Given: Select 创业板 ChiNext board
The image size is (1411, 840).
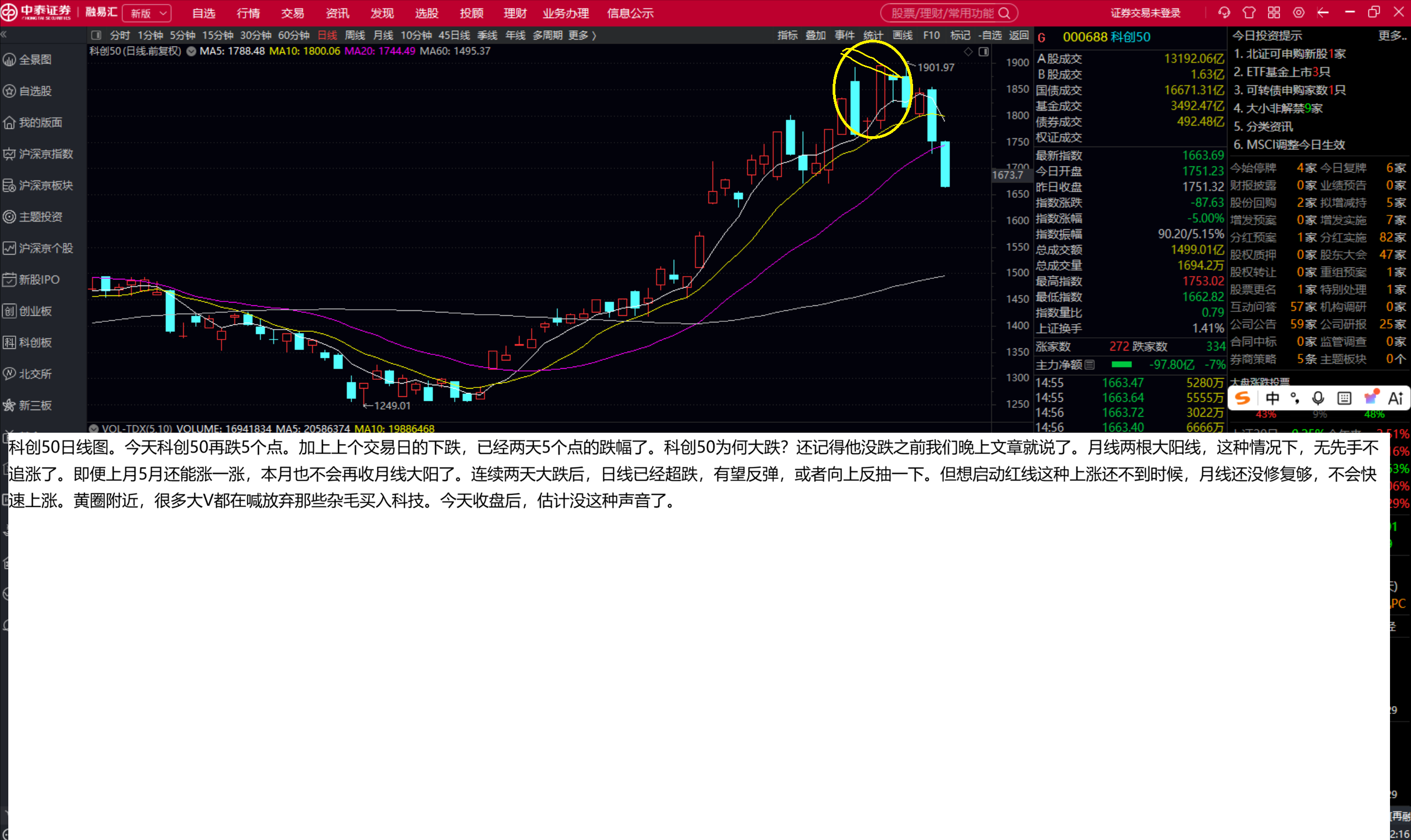Looking at the screenshot, I should pyautogui.click(x=28, y=311).
